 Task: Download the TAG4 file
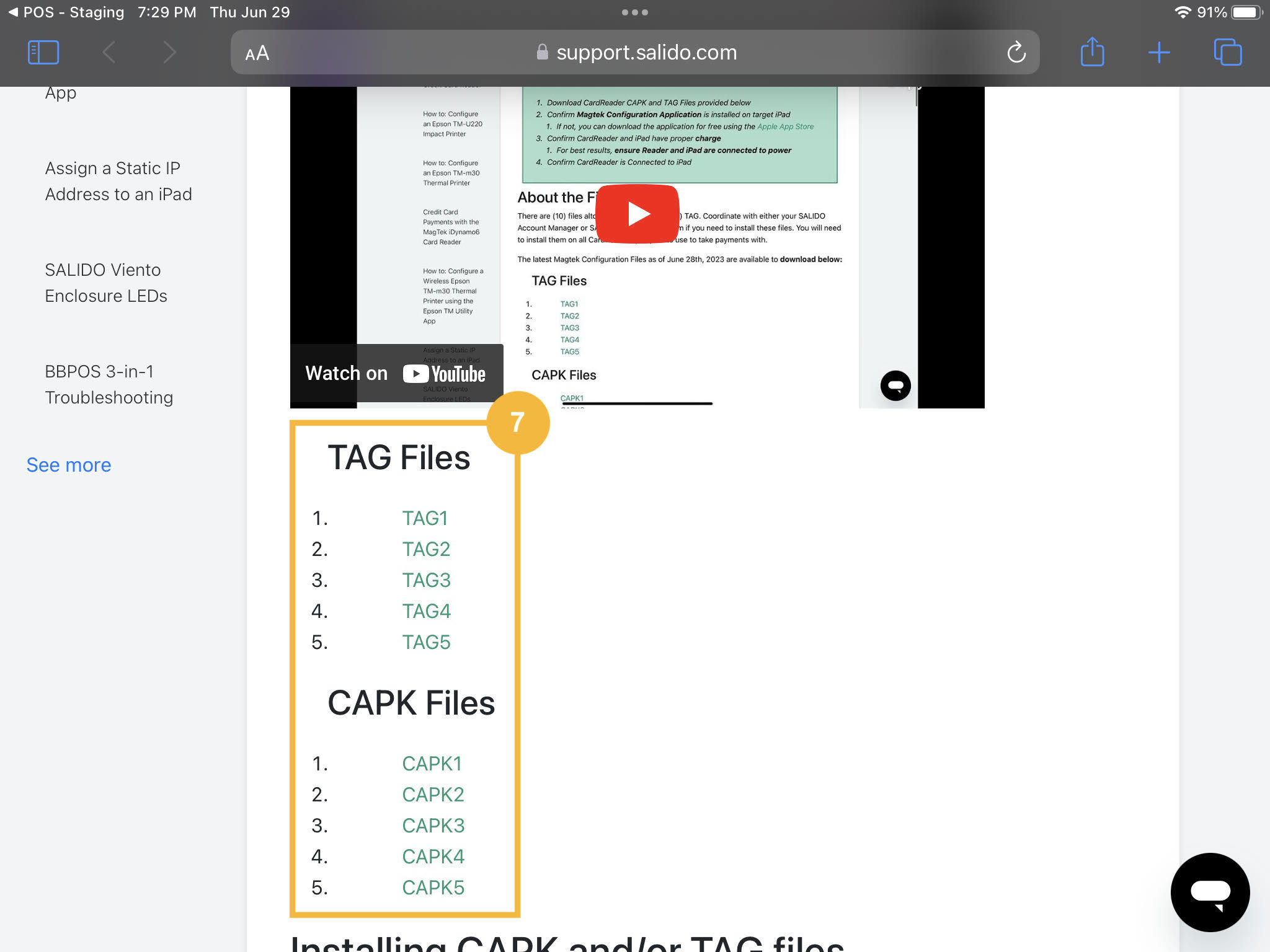[x=426, y=611]
